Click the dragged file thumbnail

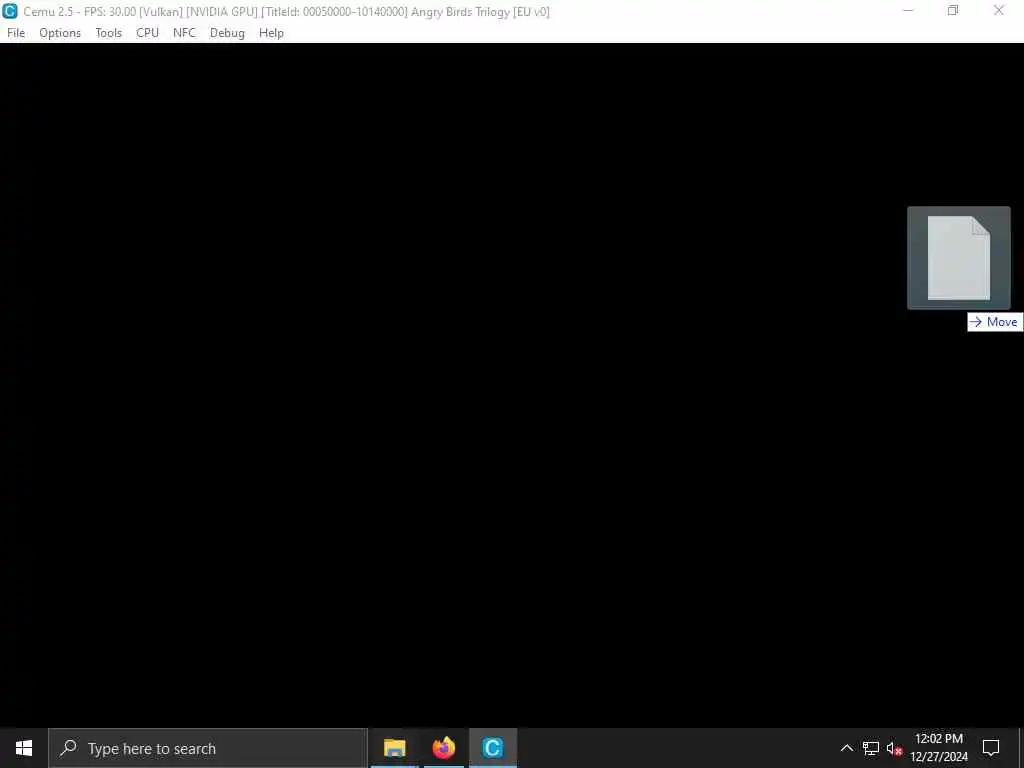(959, 258)
